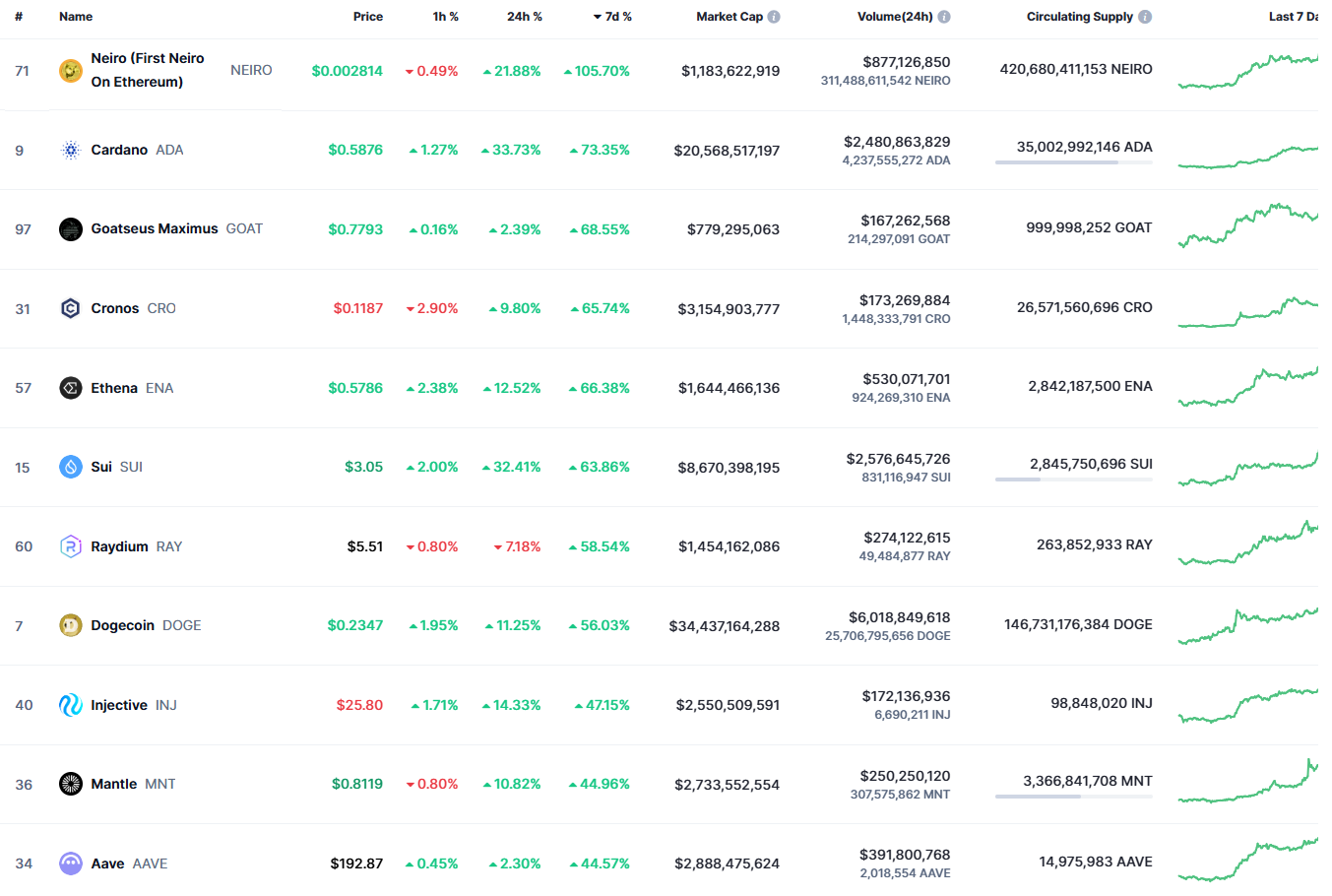
Task: Open Dogecoin 7-day sparkline chart
Action: 1247,626
